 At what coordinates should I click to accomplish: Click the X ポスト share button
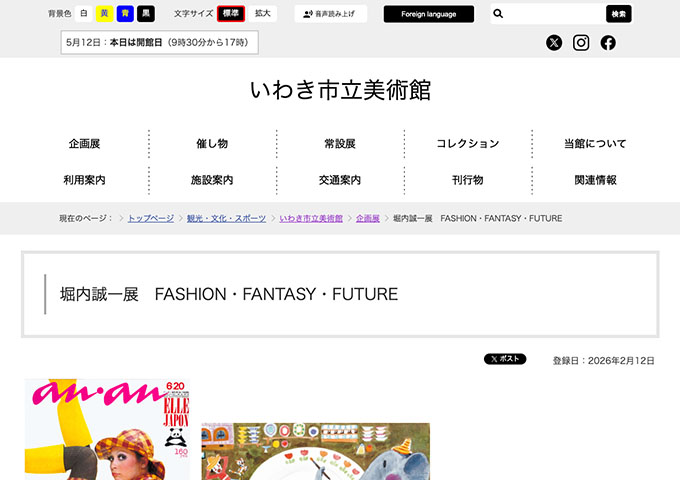(505, 359)
